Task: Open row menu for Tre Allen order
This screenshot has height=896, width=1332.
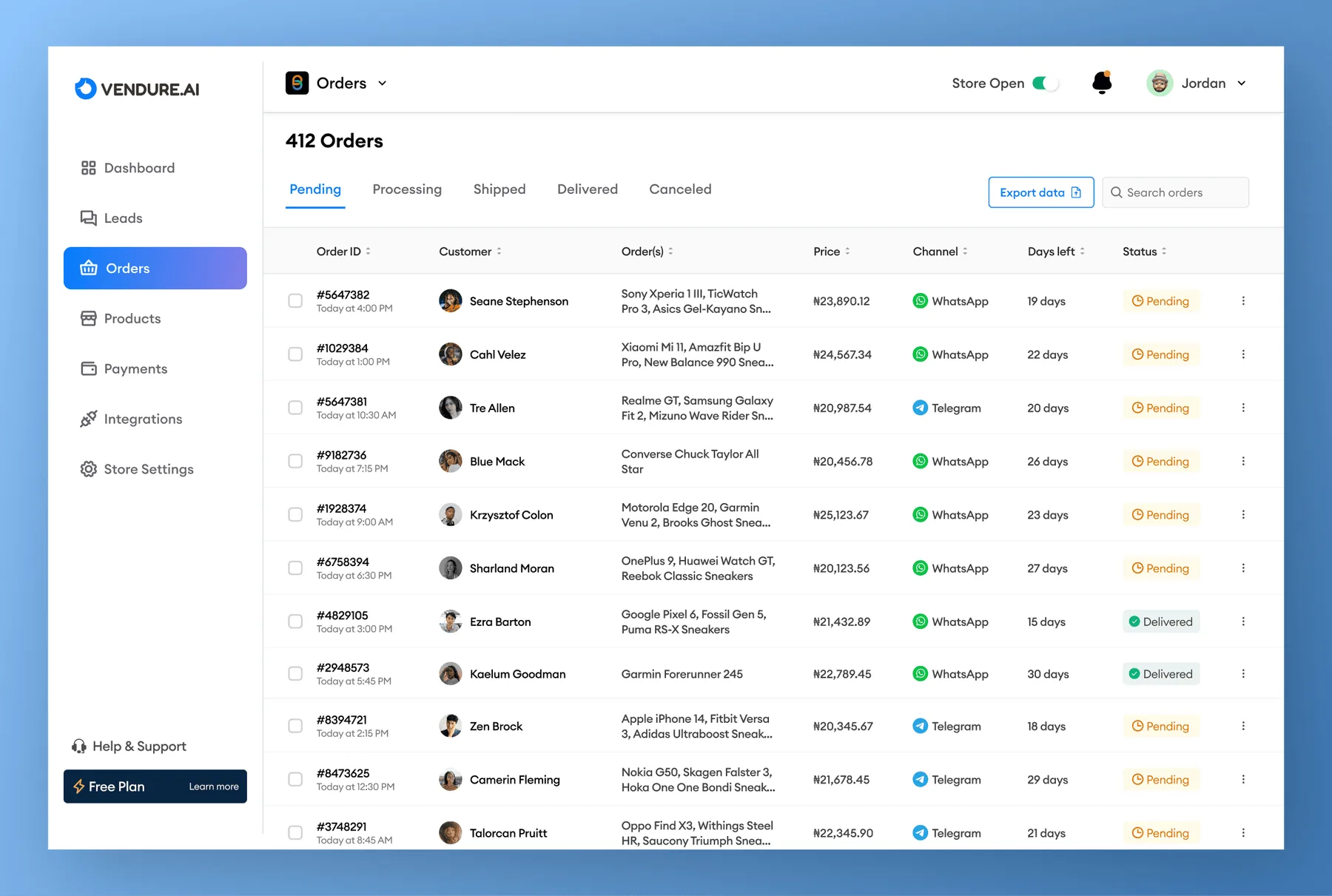Action: 1243,408
